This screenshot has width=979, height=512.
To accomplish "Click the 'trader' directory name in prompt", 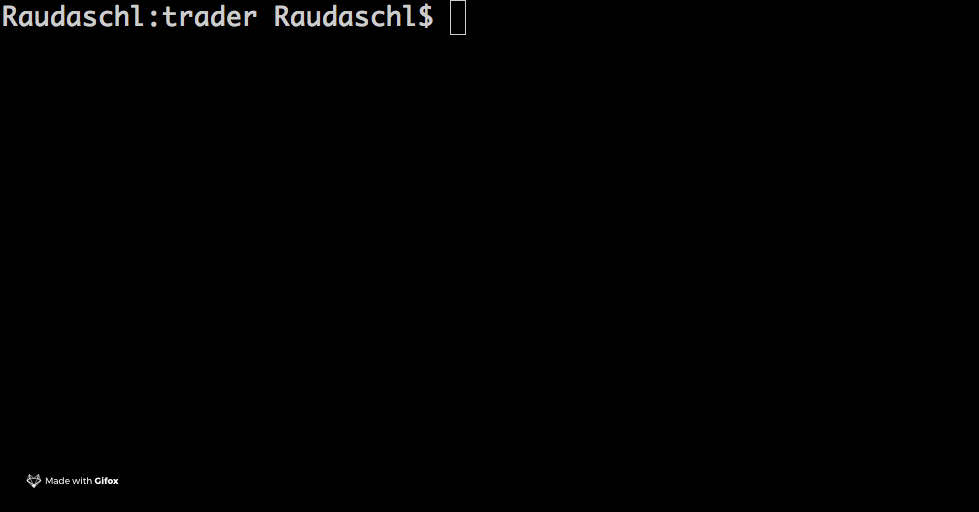I will [x=209, y=17].
